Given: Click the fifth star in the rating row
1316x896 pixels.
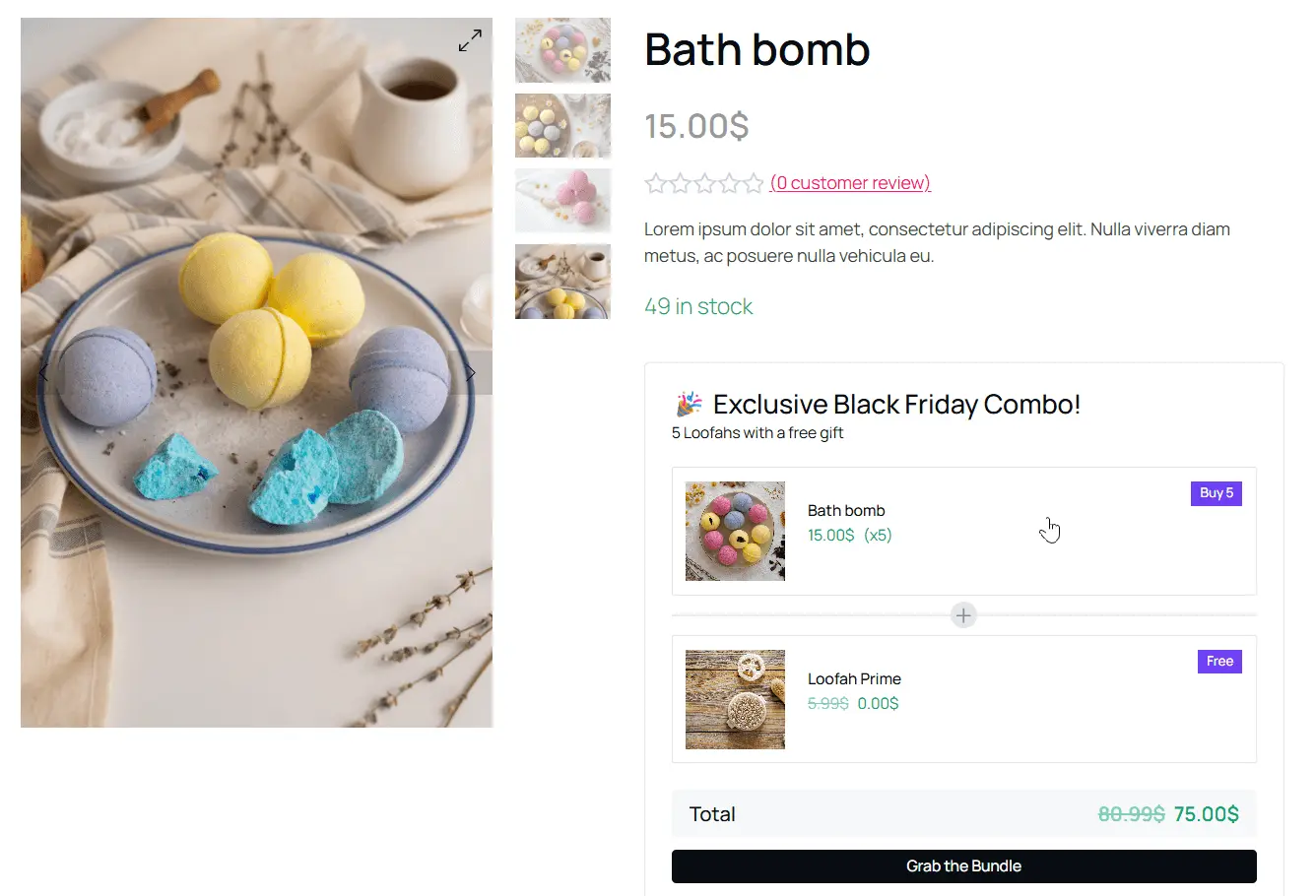Looking at the screenshot, I should (x=755, y=183).
